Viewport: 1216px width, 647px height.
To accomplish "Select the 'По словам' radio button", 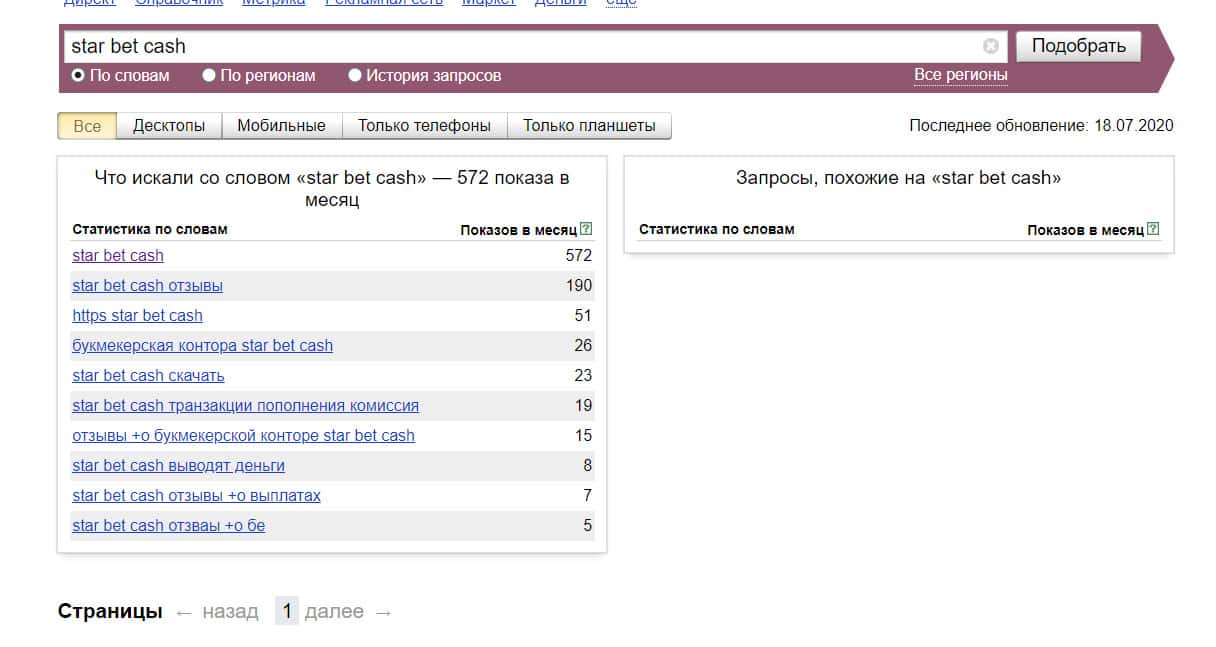I will [78, 75].
